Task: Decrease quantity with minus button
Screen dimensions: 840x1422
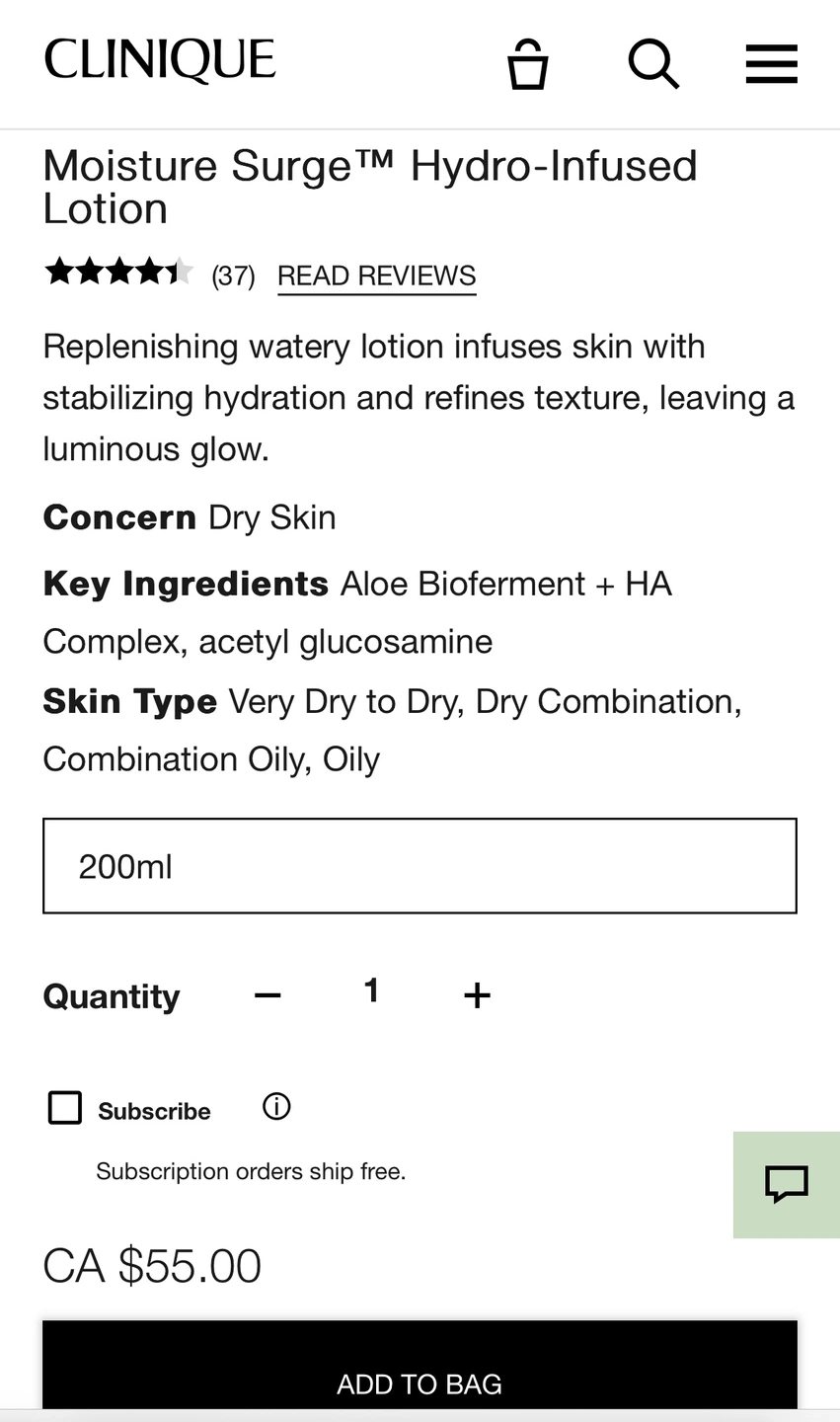Action: (x=267, y=994)
